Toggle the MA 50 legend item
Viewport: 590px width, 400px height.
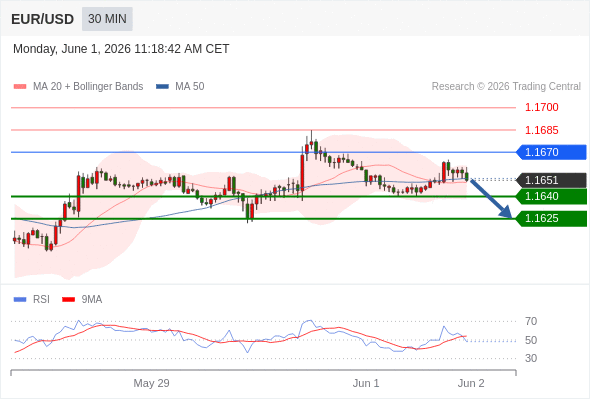tap(180, 87)
